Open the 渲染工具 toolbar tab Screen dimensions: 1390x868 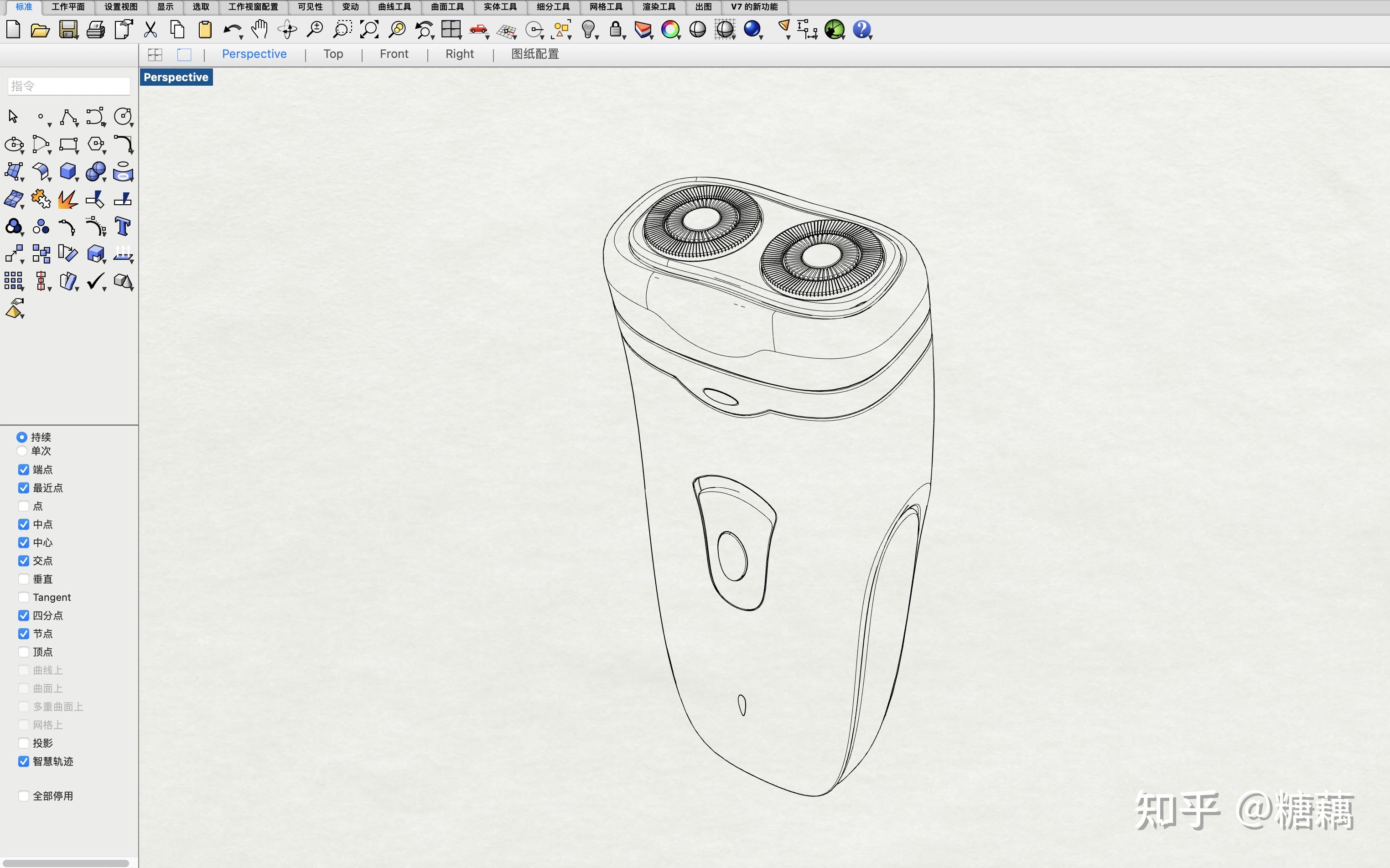coord(659,7)
